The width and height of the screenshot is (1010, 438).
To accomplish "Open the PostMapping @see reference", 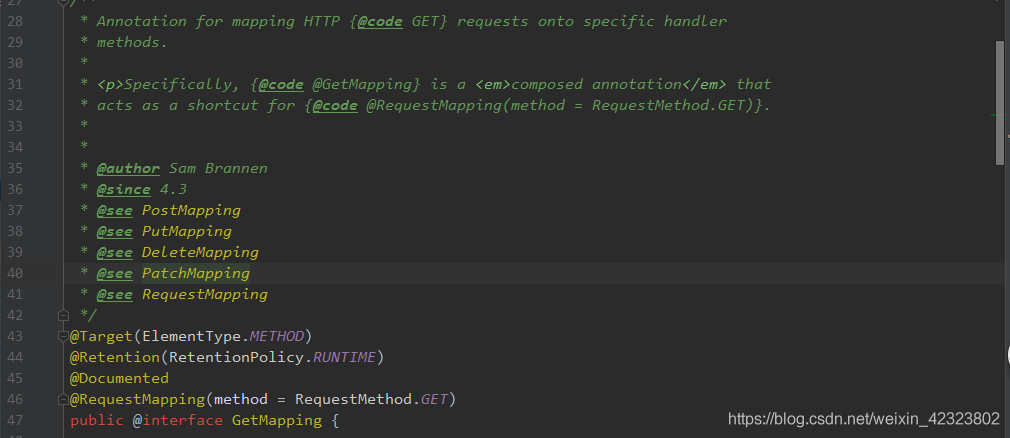I will pyautogui.click(x=191, y=211).
